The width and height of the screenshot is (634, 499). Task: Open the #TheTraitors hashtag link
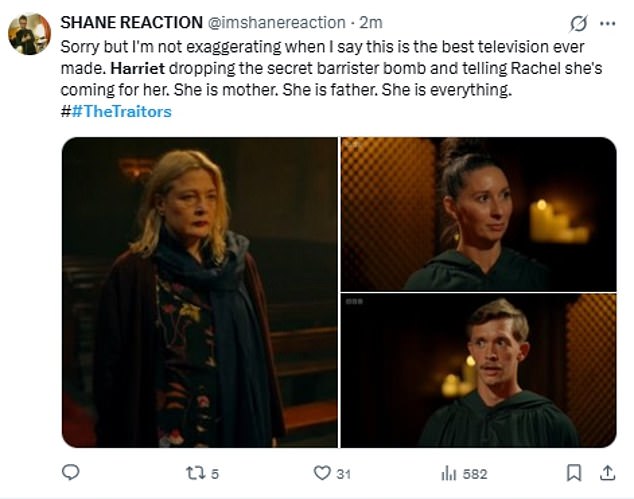121,112
